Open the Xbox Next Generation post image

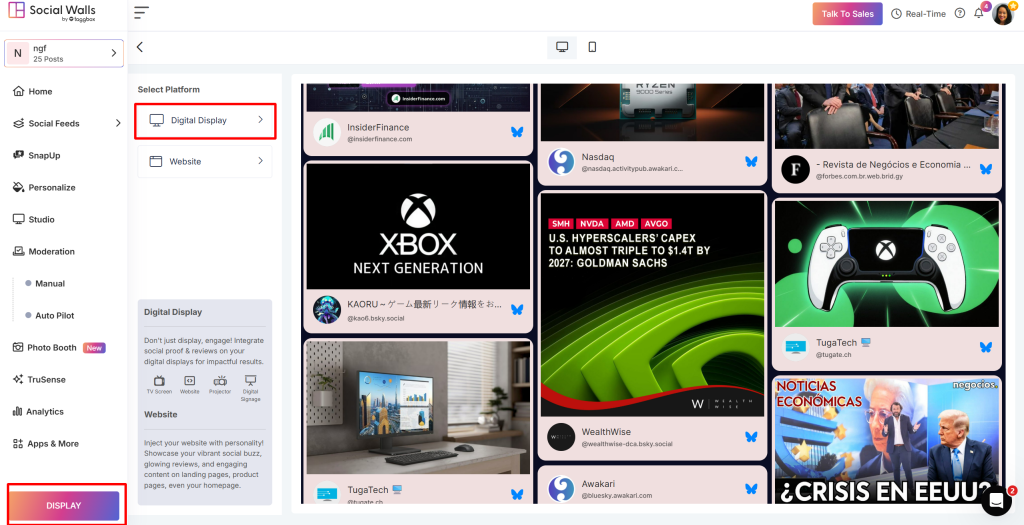(x=418, y=226)
